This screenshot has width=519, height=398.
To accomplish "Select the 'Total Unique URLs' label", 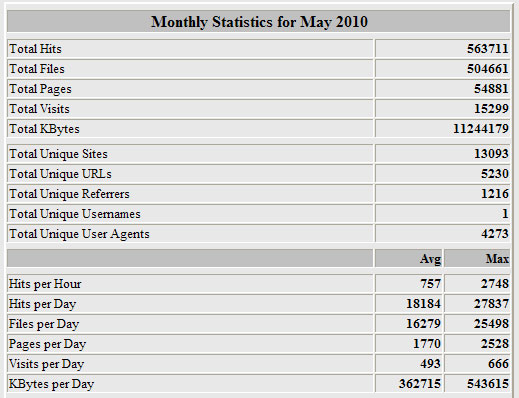I will [60, 174].
